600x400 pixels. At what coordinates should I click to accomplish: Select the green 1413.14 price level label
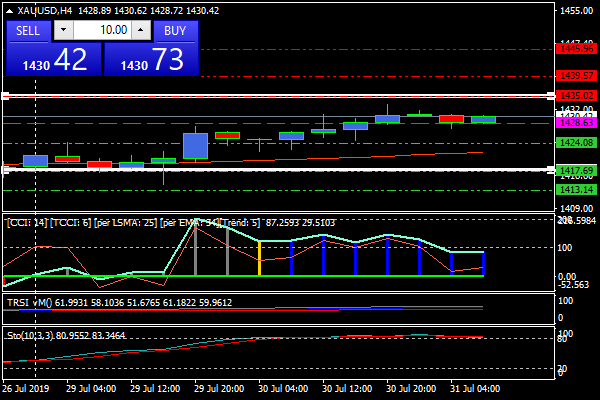point(577,189)
